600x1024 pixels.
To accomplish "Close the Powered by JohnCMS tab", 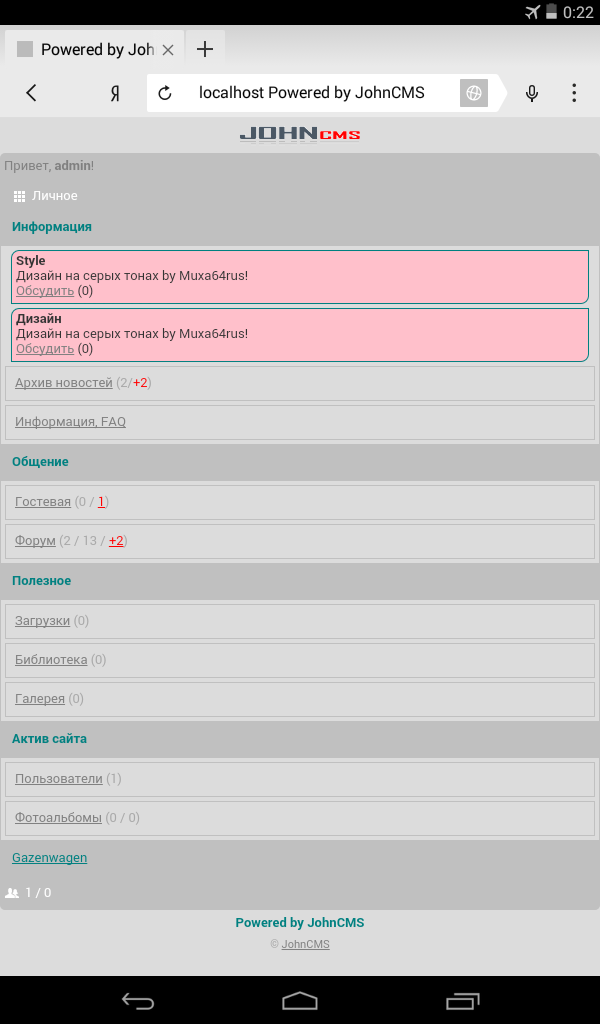I will [168, 49].
